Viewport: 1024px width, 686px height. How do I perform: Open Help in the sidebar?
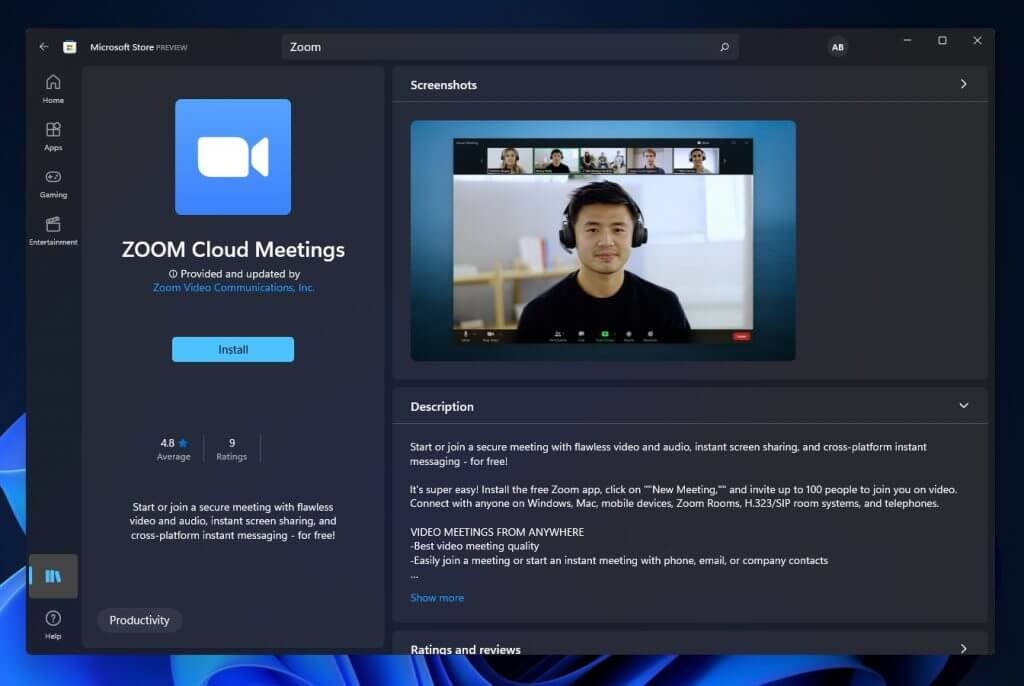[x=53, y=624]
